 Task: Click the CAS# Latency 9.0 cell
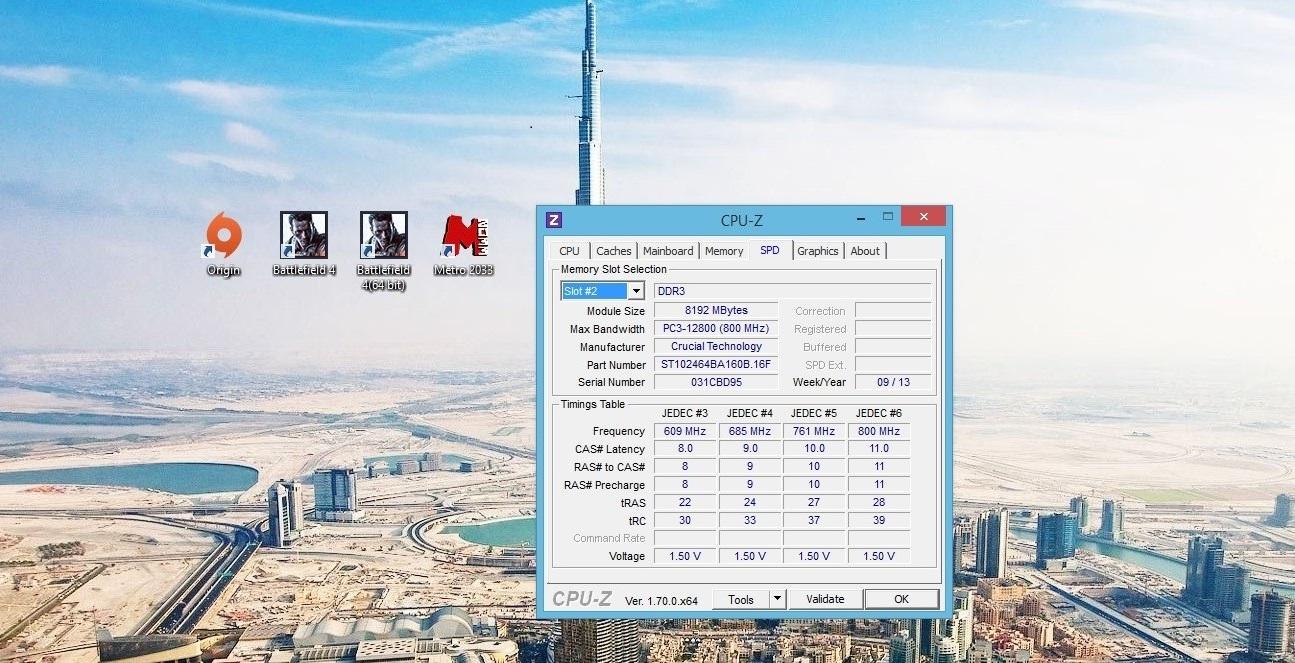click(x=750, y=450)
